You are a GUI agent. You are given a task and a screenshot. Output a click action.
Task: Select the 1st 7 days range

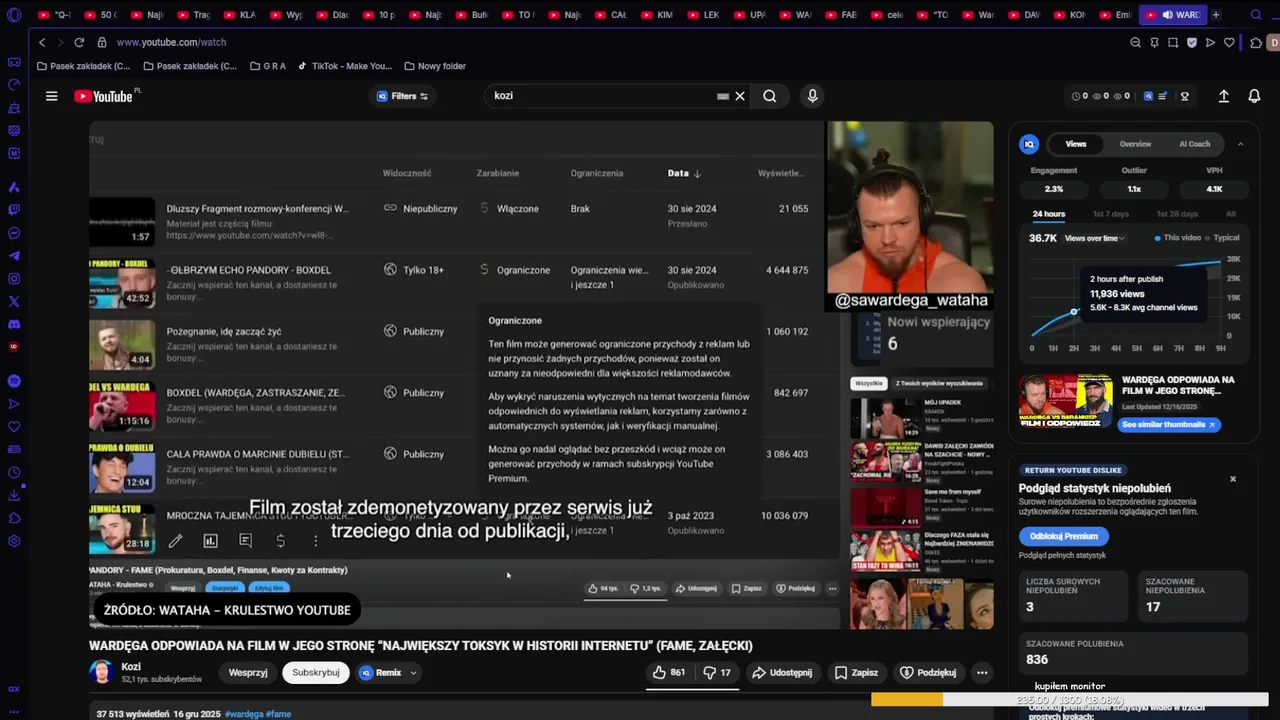click(x=1110, y=214)
